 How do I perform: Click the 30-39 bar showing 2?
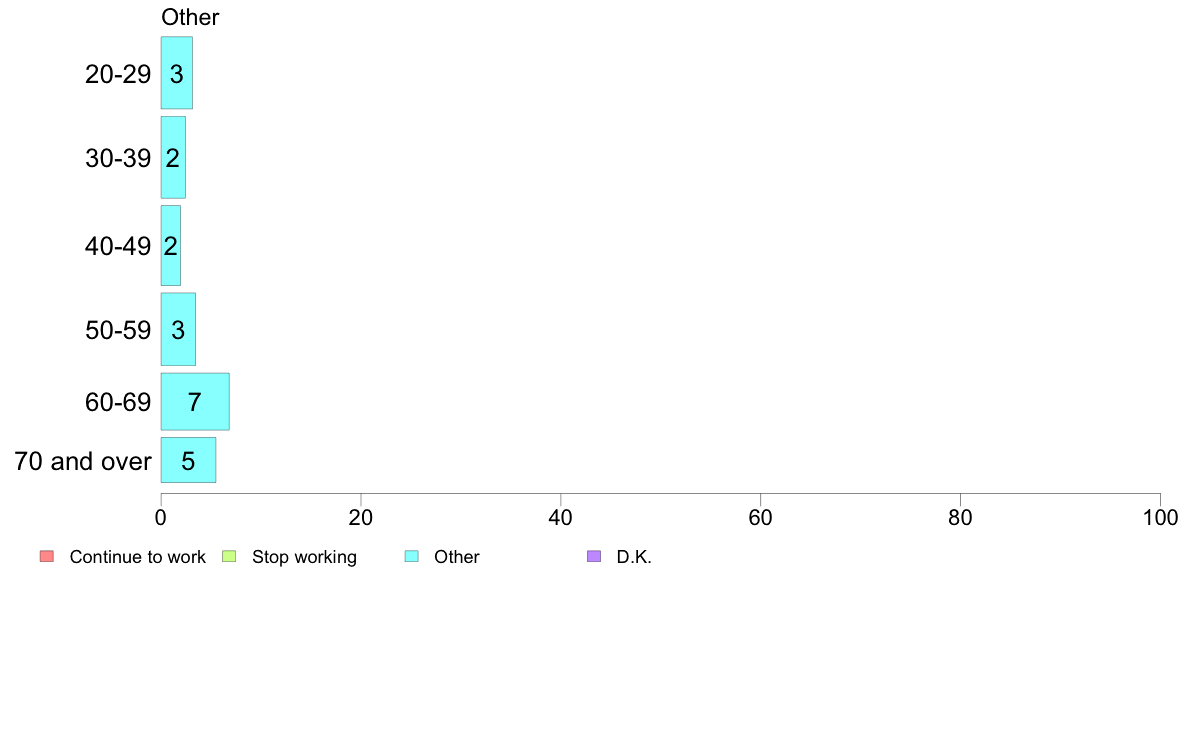tap(173, 158)
